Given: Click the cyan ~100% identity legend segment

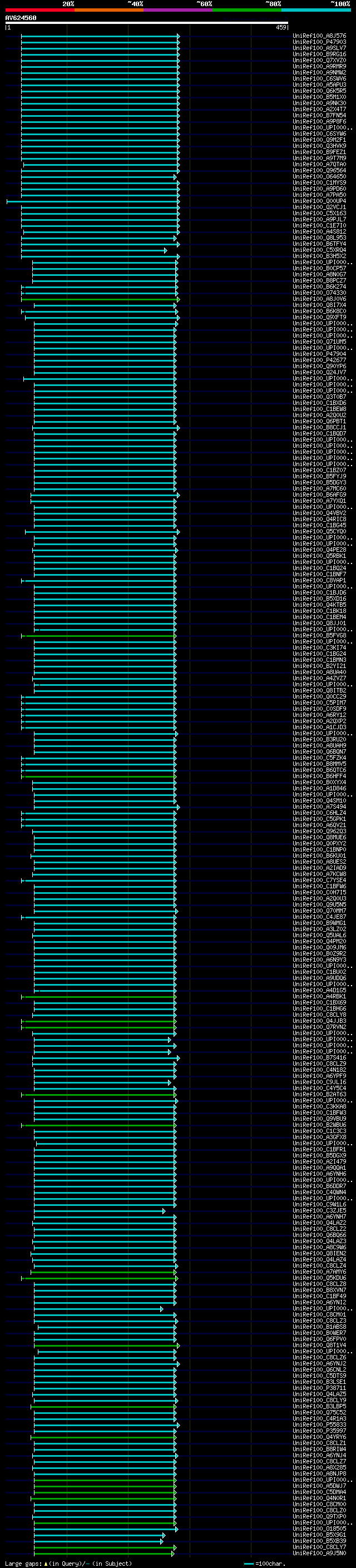Looking at the screenshot, I should coord(316,10).
